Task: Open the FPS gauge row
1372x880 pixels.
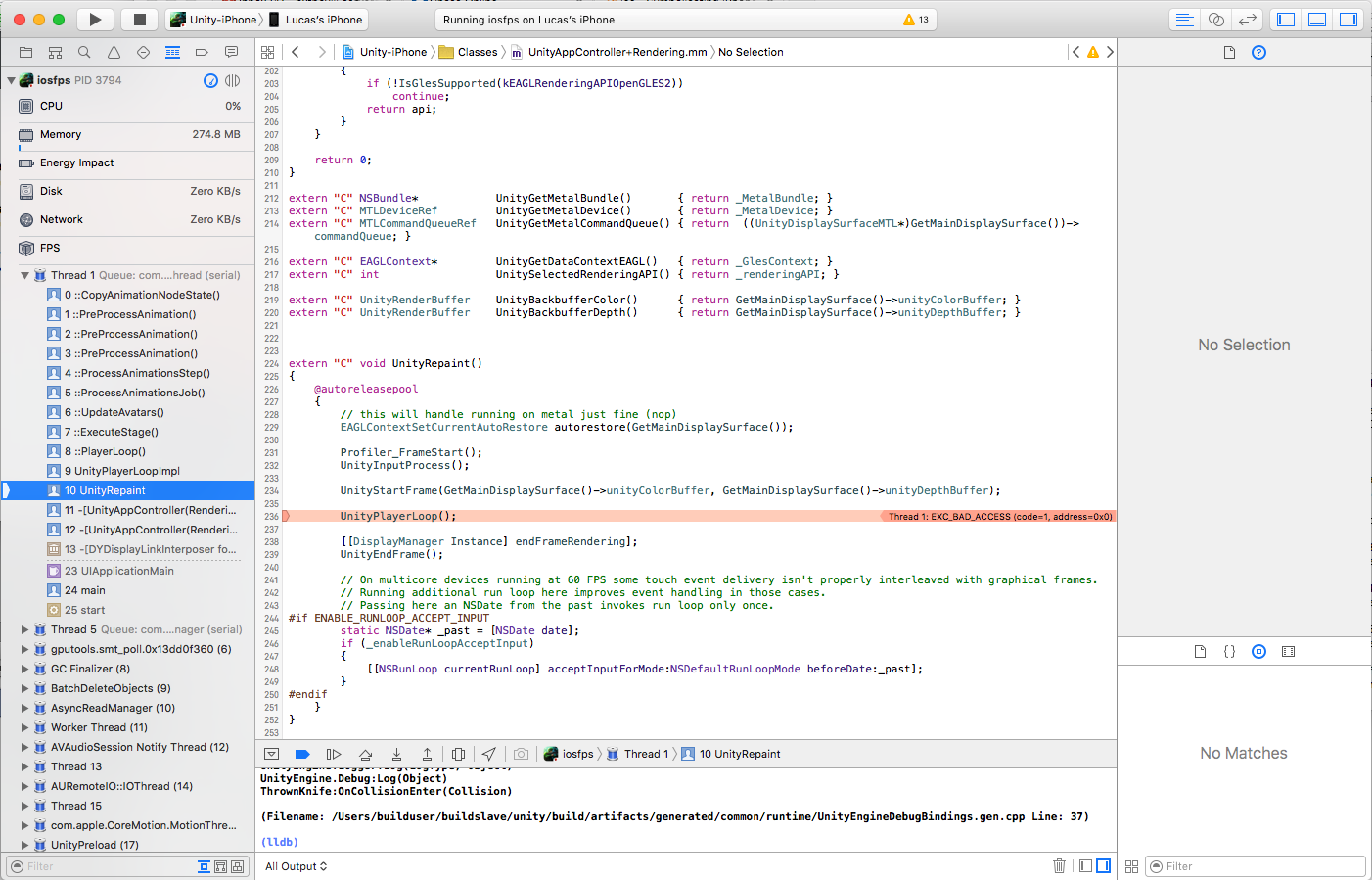Action: [x=127, y=248]
